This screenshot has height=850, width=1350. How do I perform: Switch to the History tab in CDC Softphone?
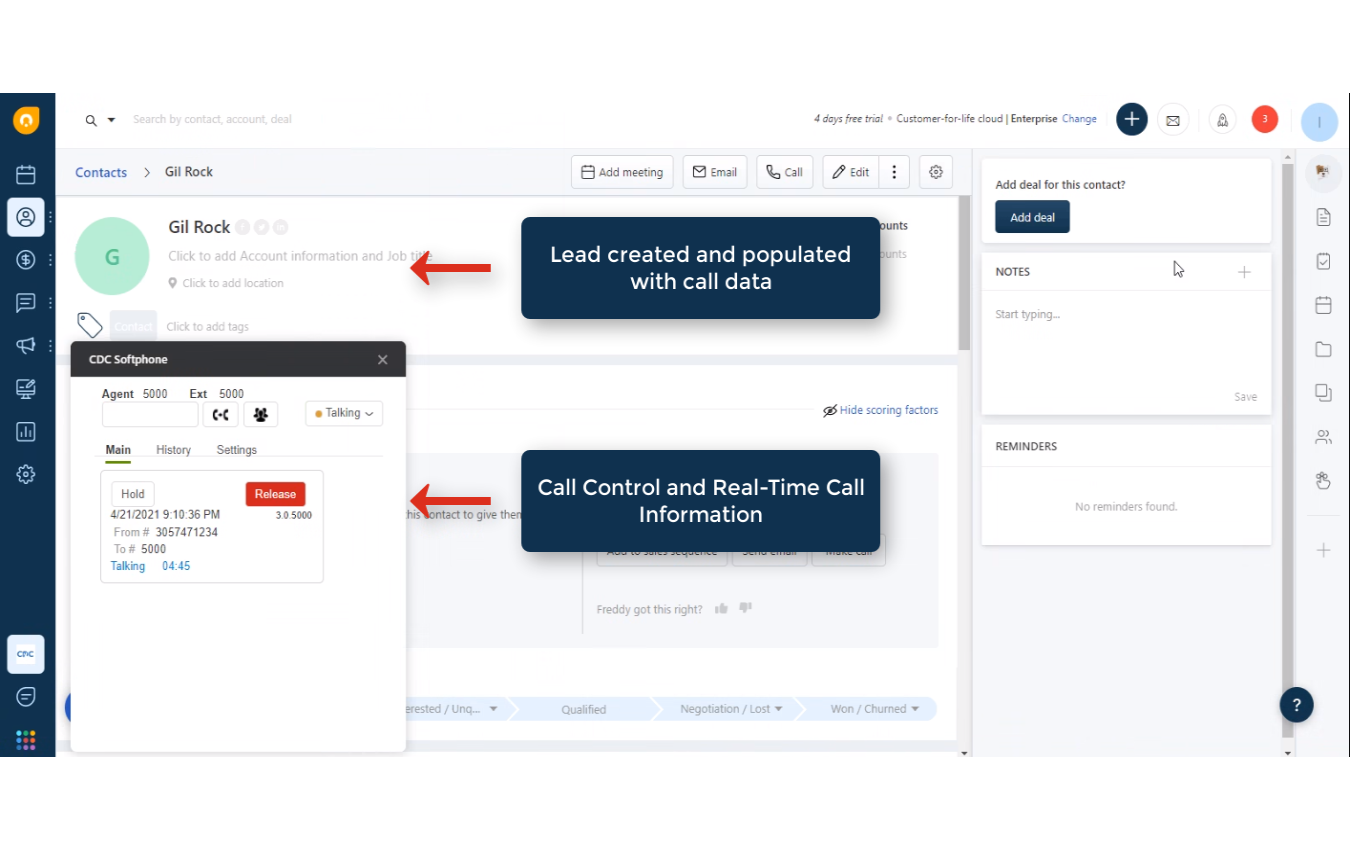[173, 450]
